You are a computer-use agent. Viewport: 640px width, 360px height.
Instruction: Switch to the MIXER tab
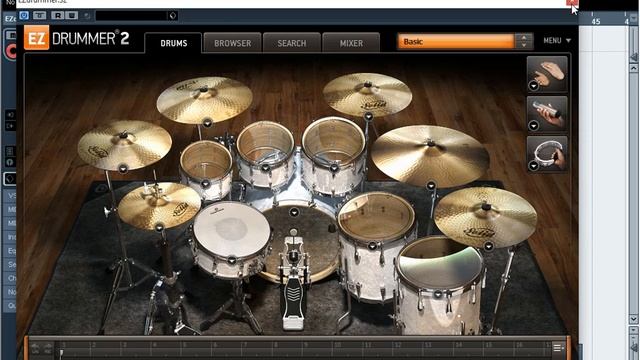click(351, 43)
